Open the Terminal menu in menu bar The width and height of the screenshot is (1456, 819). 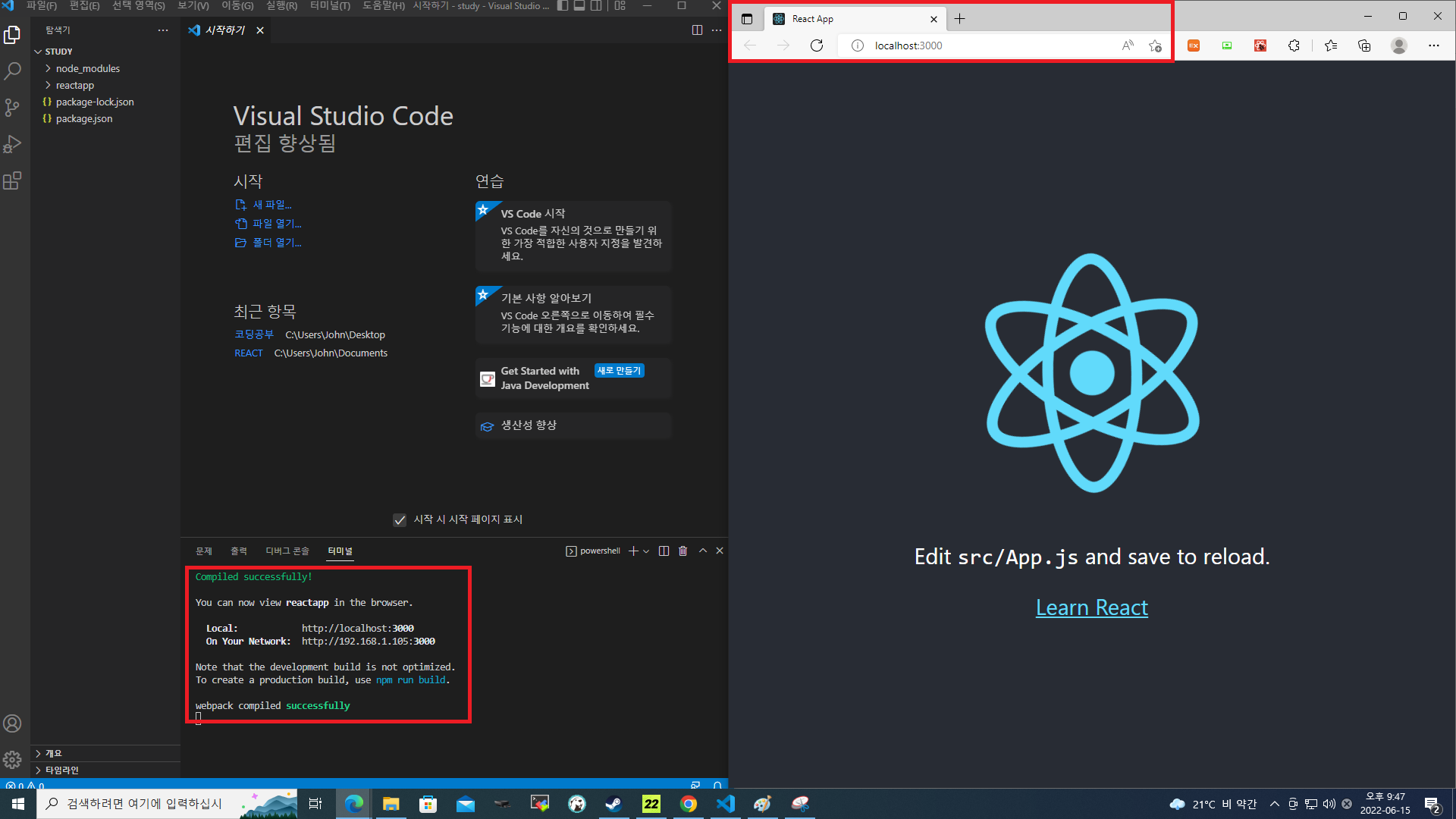pos(329,6)
